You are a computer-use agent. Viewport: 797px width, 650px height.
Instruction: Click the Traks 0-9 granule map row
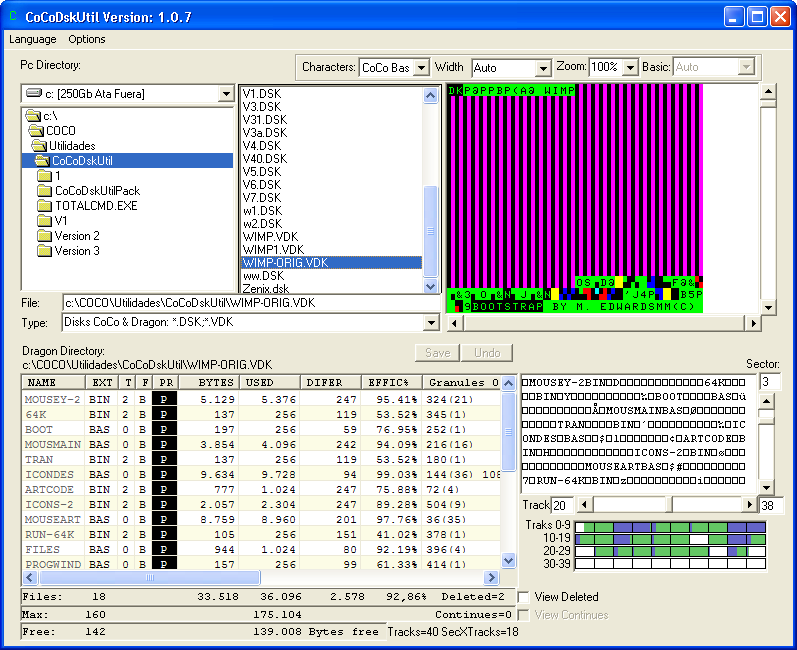(x=670, y=527)
